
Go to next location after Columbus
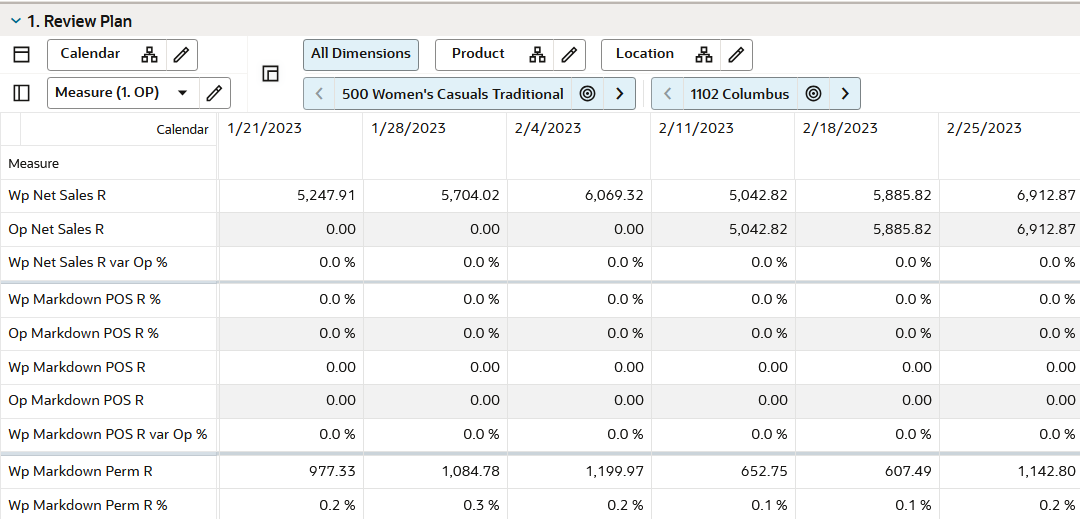point(845,94)
